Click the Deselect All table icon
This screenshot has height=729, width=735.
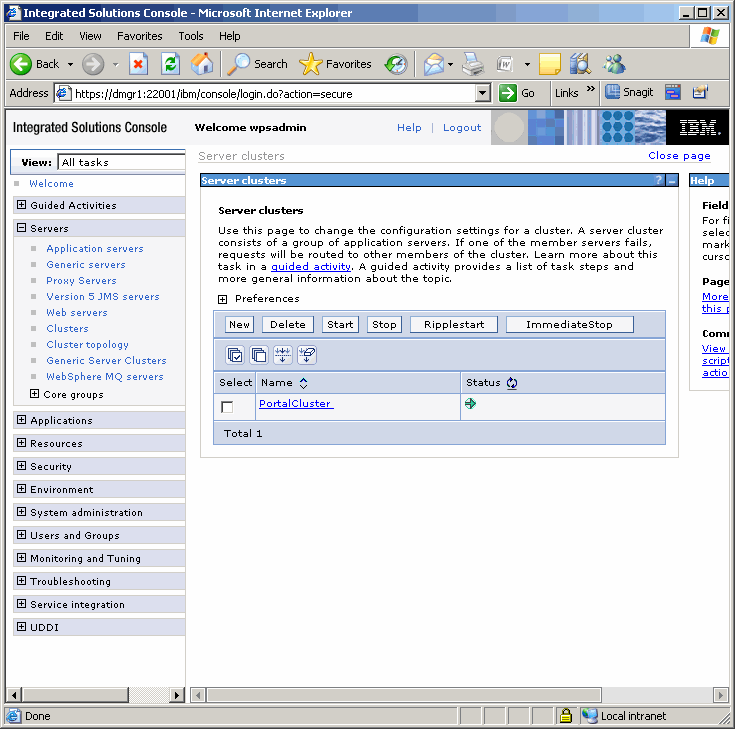[259, 355]
